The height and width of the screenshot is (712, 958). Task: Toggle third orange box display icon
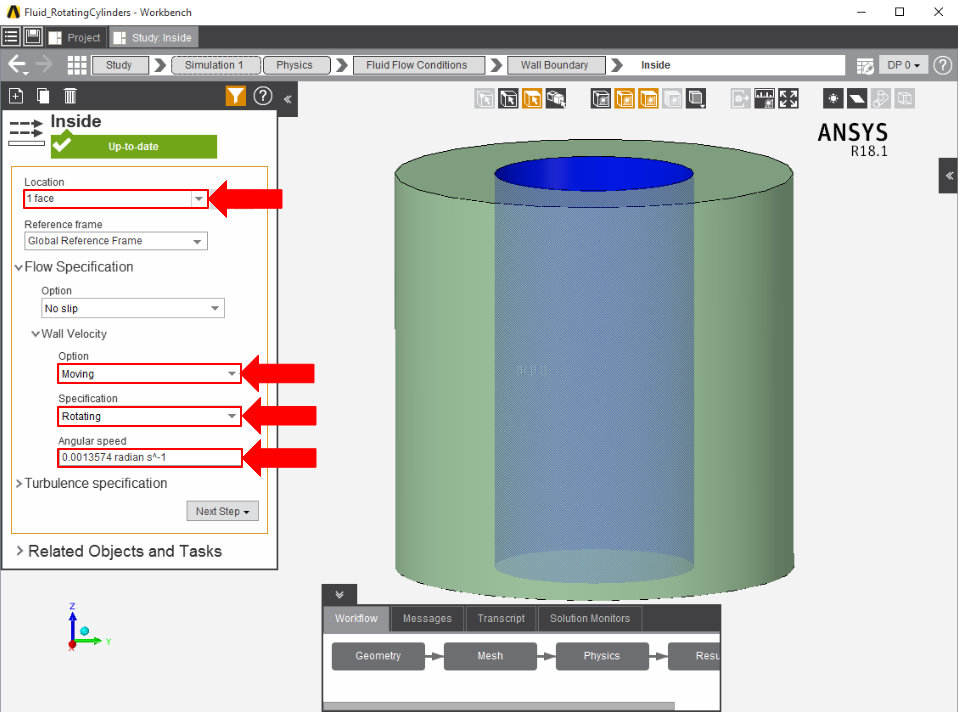(x=648, y=98)
